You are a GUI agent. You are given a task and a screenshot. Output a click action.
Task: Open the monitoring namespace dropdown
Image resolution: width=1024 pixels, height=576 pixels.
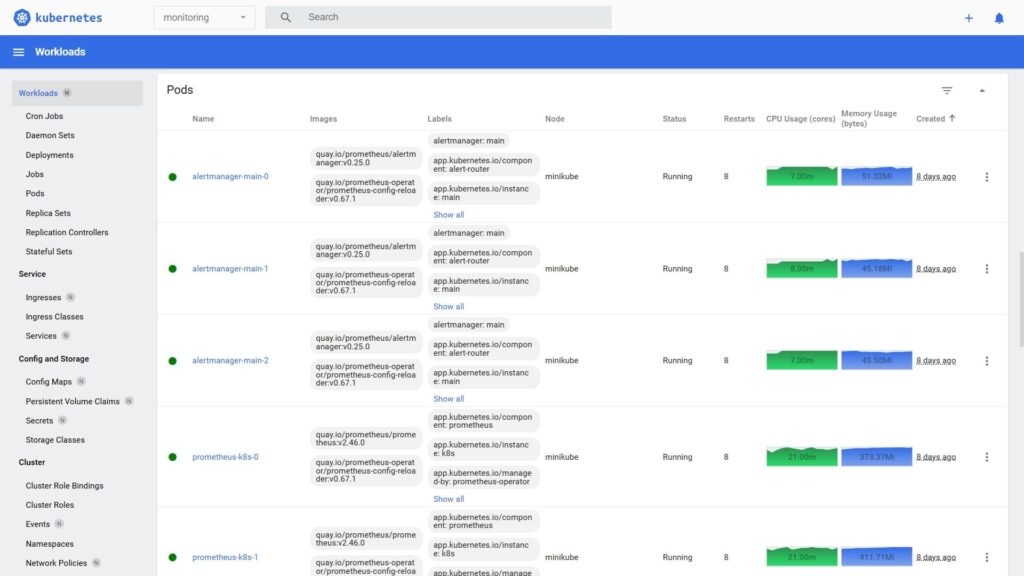(204, 18)
